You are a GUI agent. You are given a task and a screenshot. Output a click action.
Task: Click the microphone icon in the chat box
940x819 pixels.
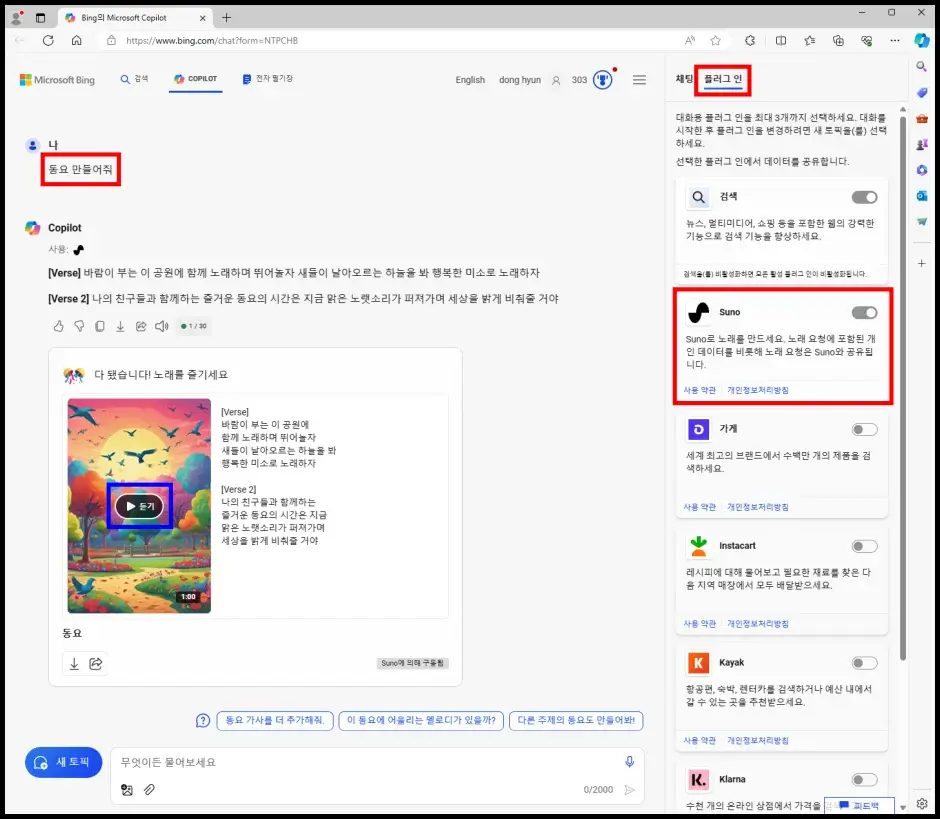point(629,761)
